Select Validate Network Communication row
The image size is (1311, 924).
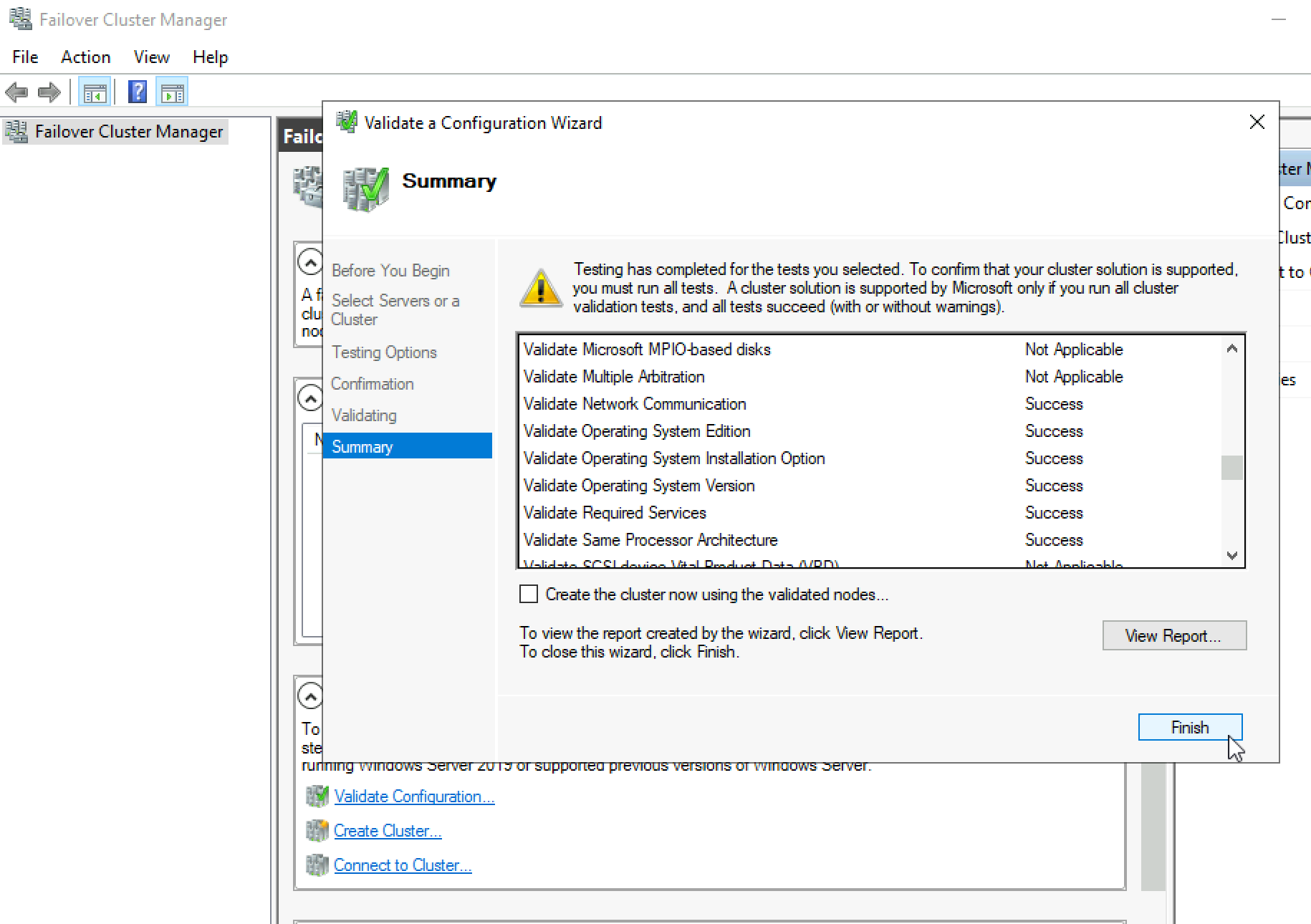pos(870,404)
